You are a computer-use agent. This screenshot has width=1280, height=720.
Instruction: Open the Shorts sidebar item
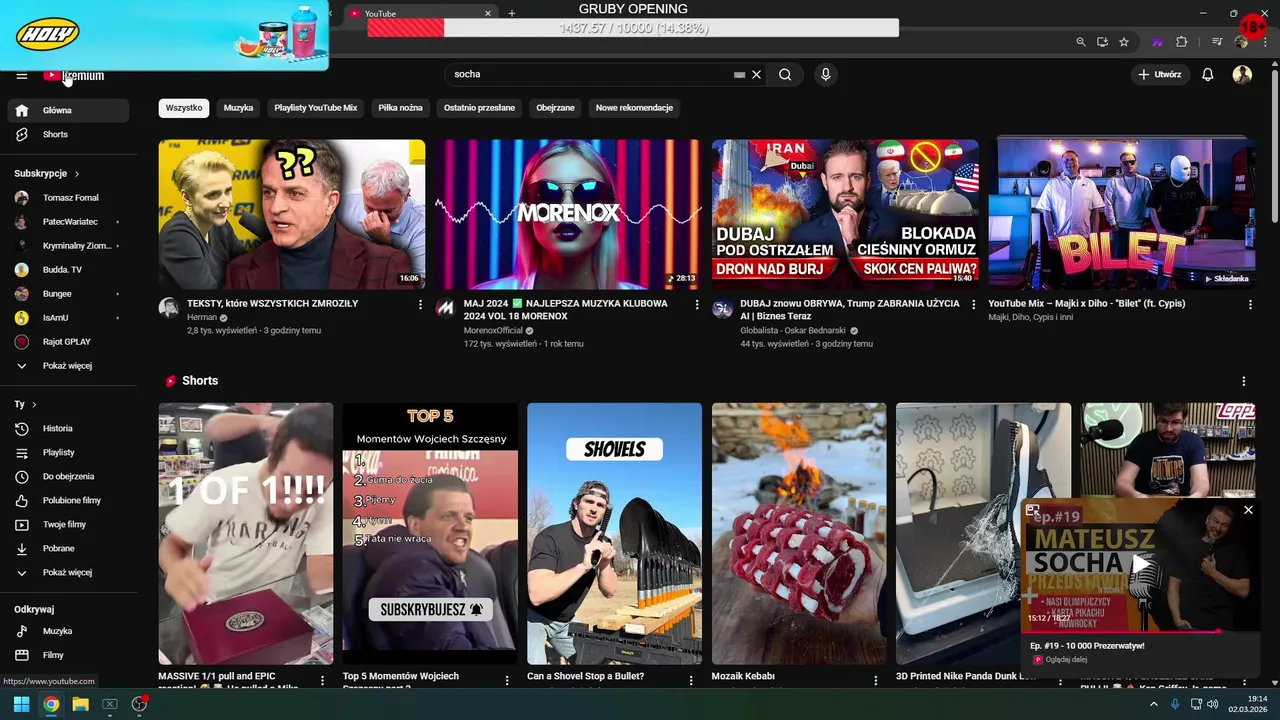[68, 134]
